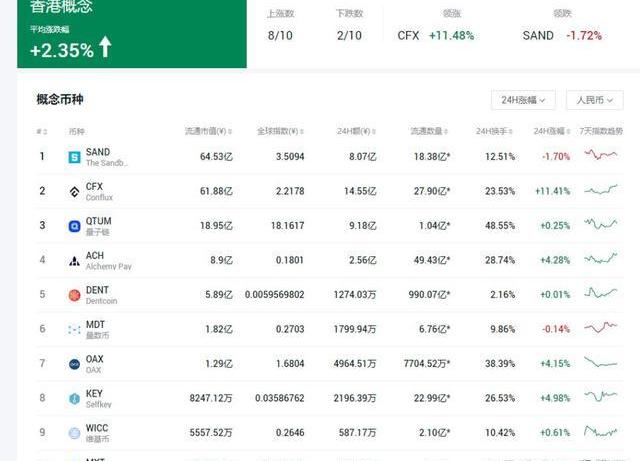Open the QTUM 7-day trend sparkline

[x=600, y=224]
